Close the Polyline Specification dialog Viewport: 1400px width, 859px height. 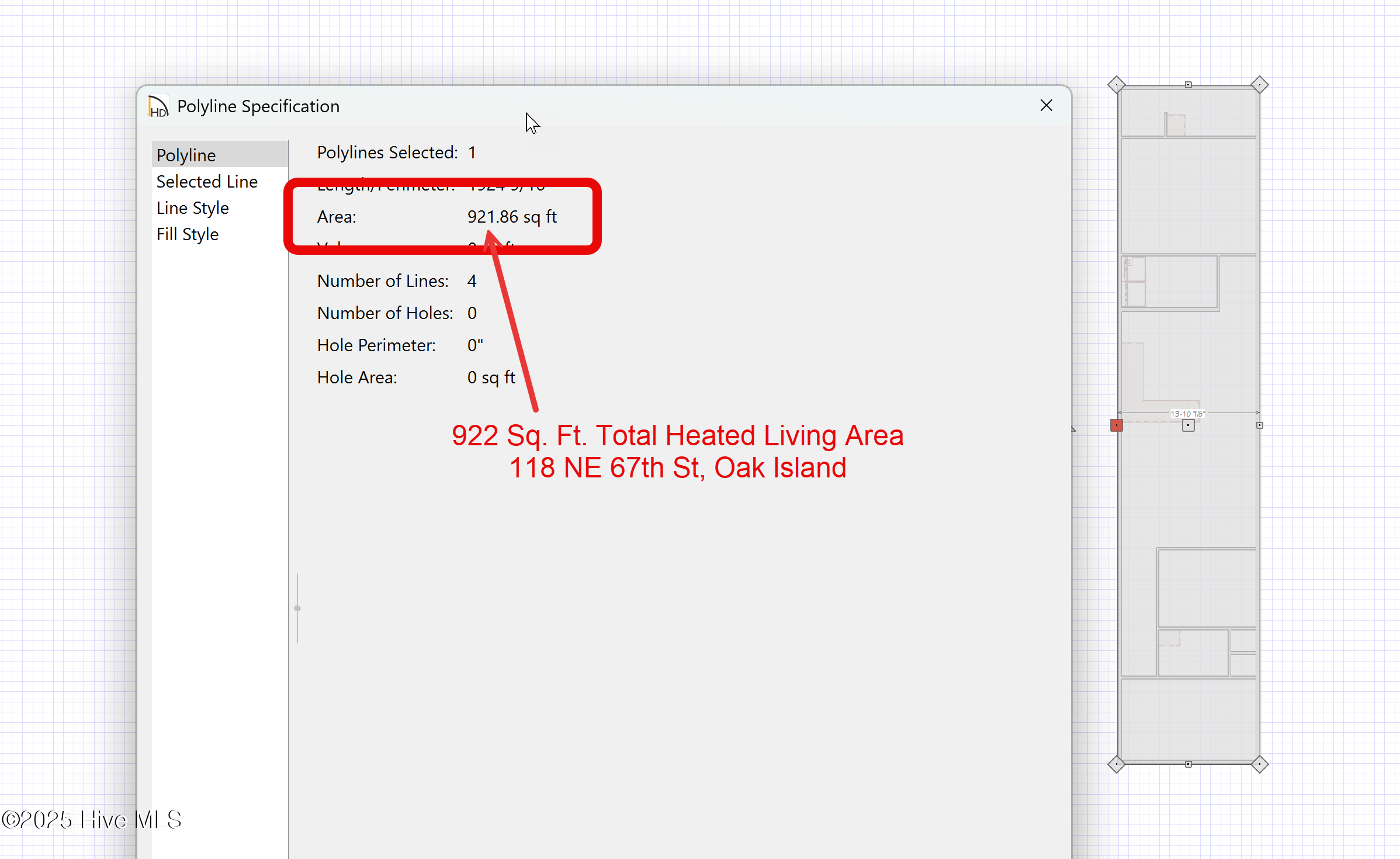pos(1046,106)
